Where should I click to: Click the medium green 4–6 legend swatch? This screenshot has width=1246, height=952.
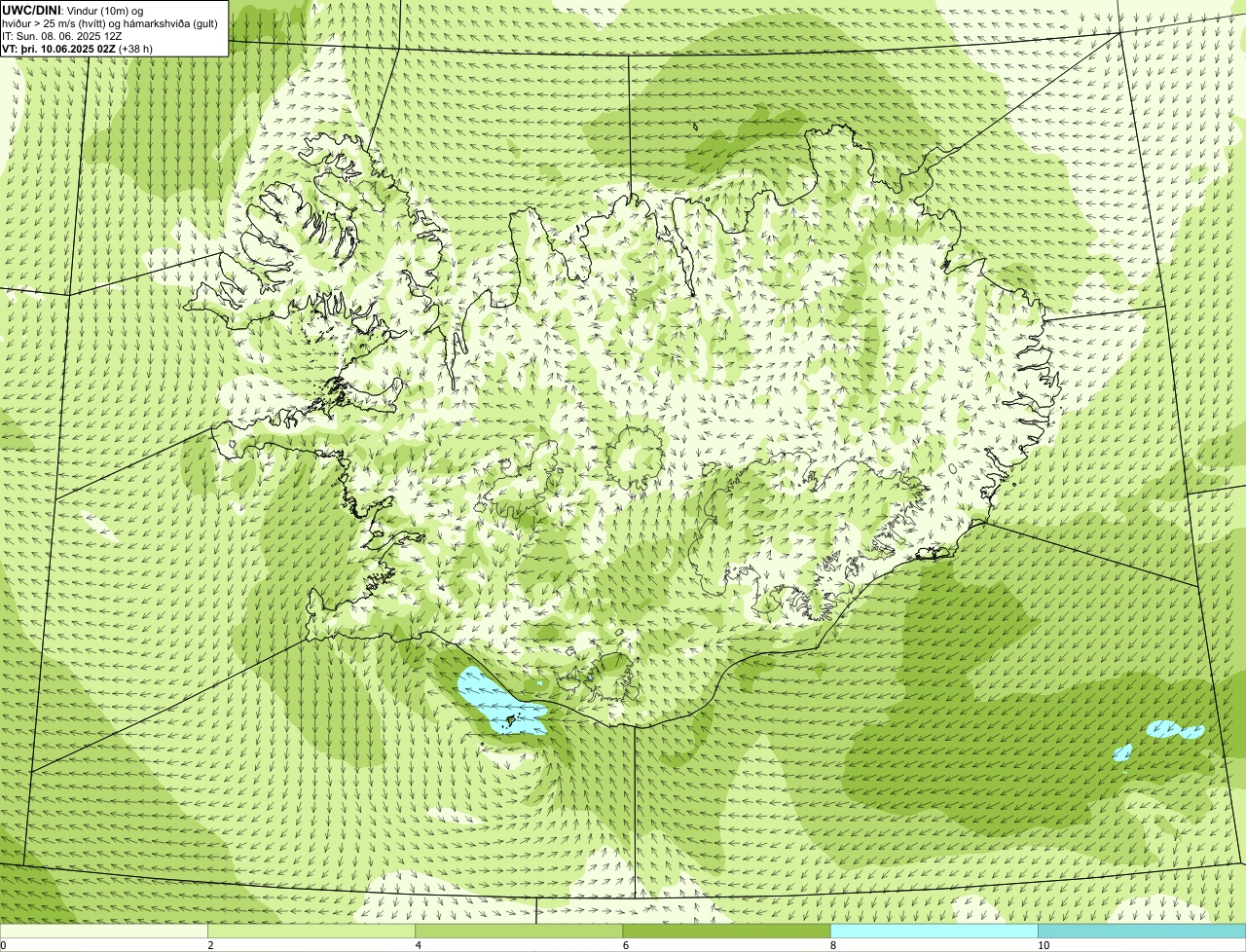[519, 932]
